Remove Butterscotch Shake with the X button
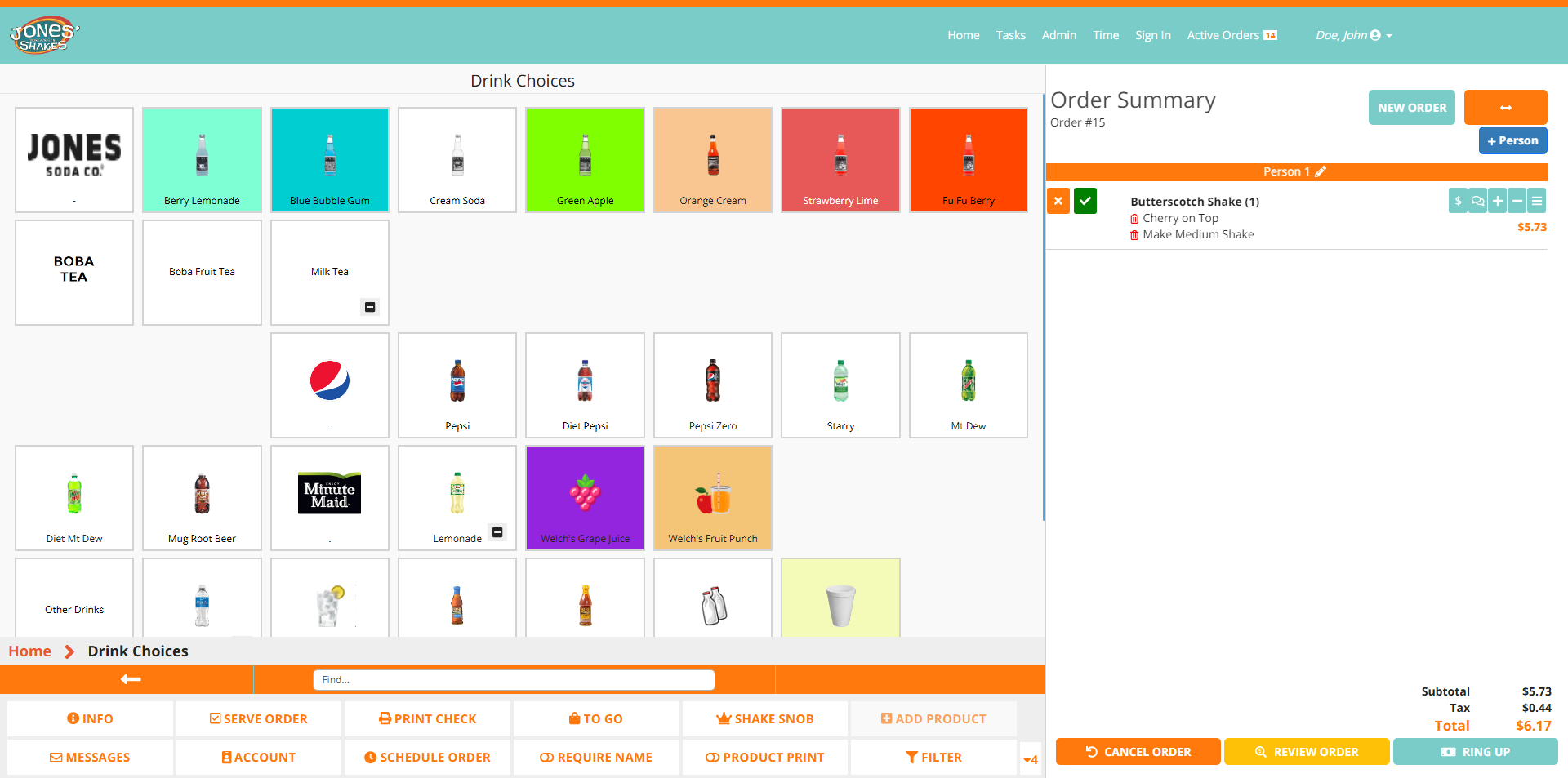 pos(1058,201)
